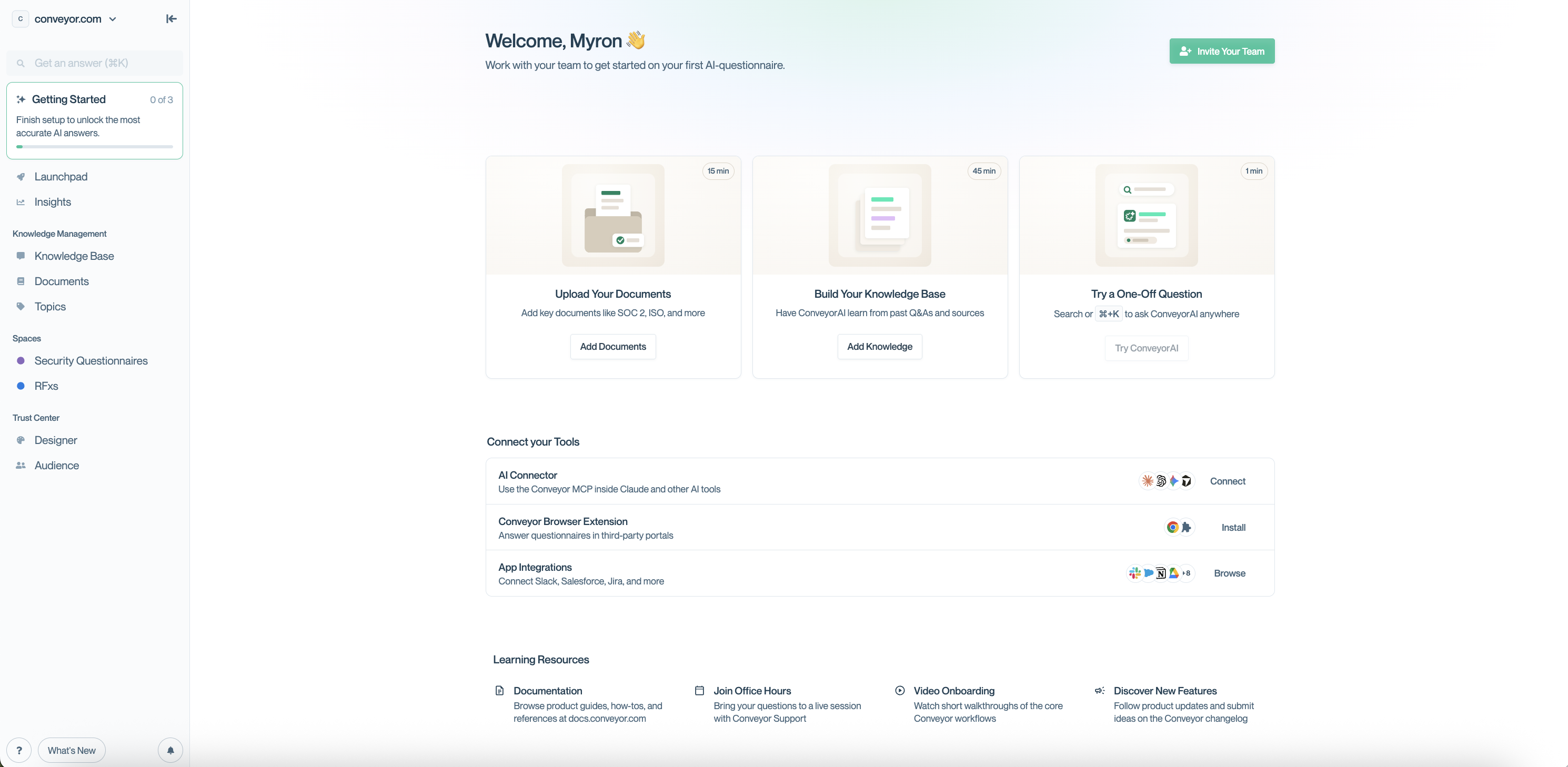Click the Designer palette icon

point(21,440)
